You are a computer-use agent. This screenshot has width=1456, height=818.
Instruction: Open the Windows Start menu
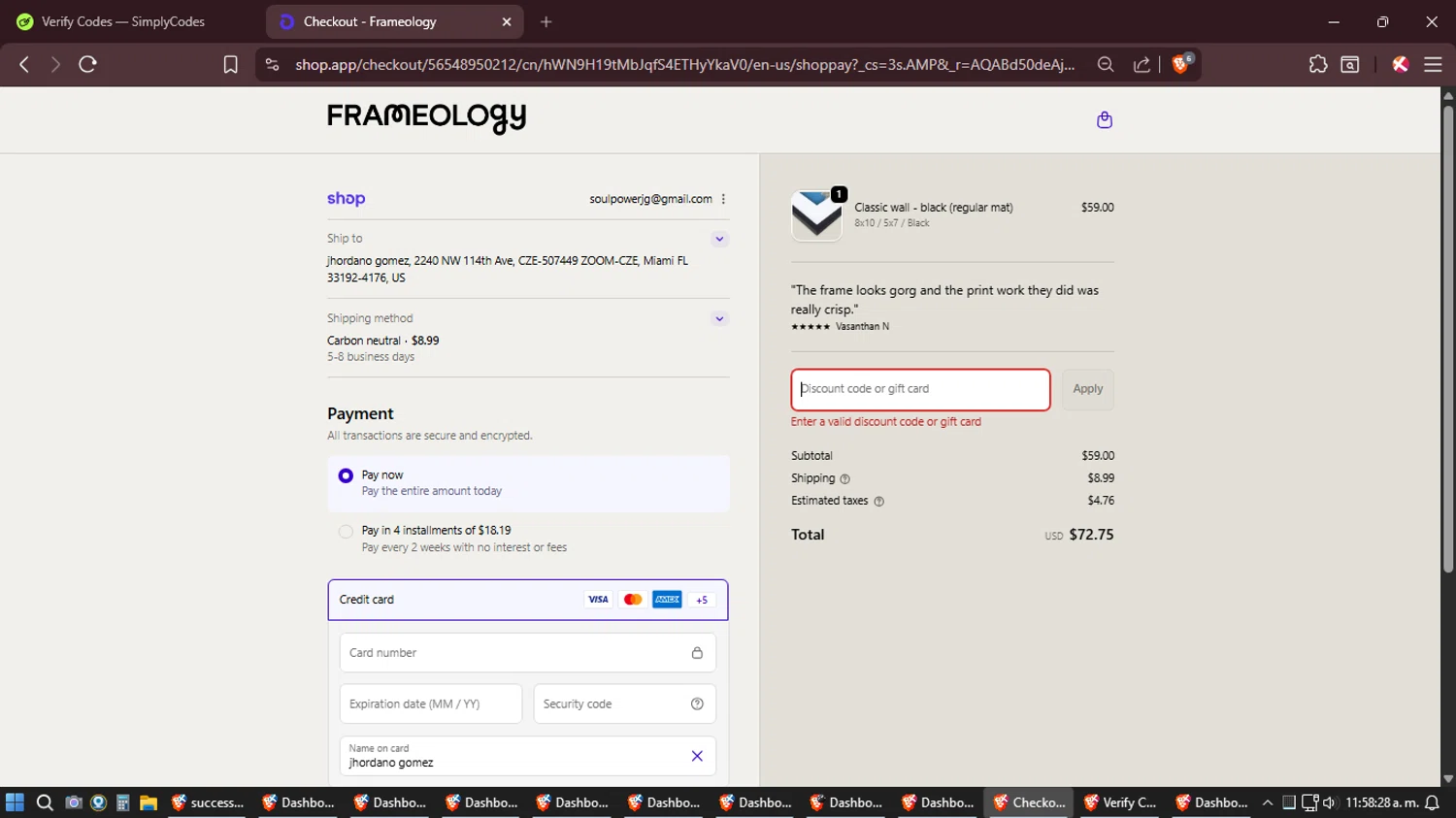15,802
